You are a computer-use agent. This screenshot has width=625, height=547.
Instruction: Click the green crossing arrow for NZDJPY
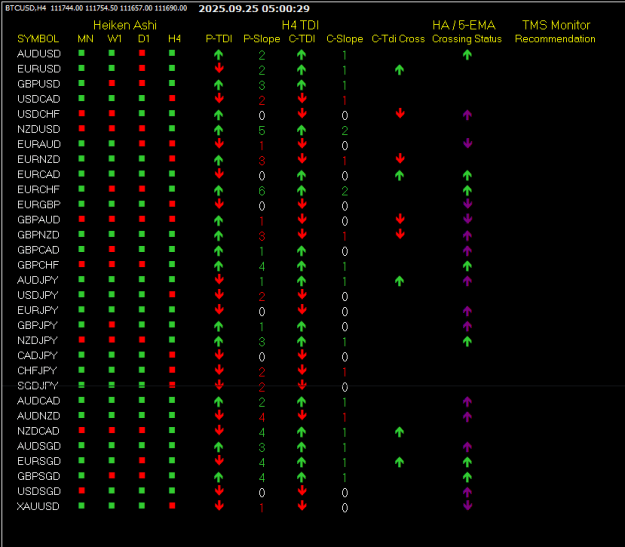[467, 341]
